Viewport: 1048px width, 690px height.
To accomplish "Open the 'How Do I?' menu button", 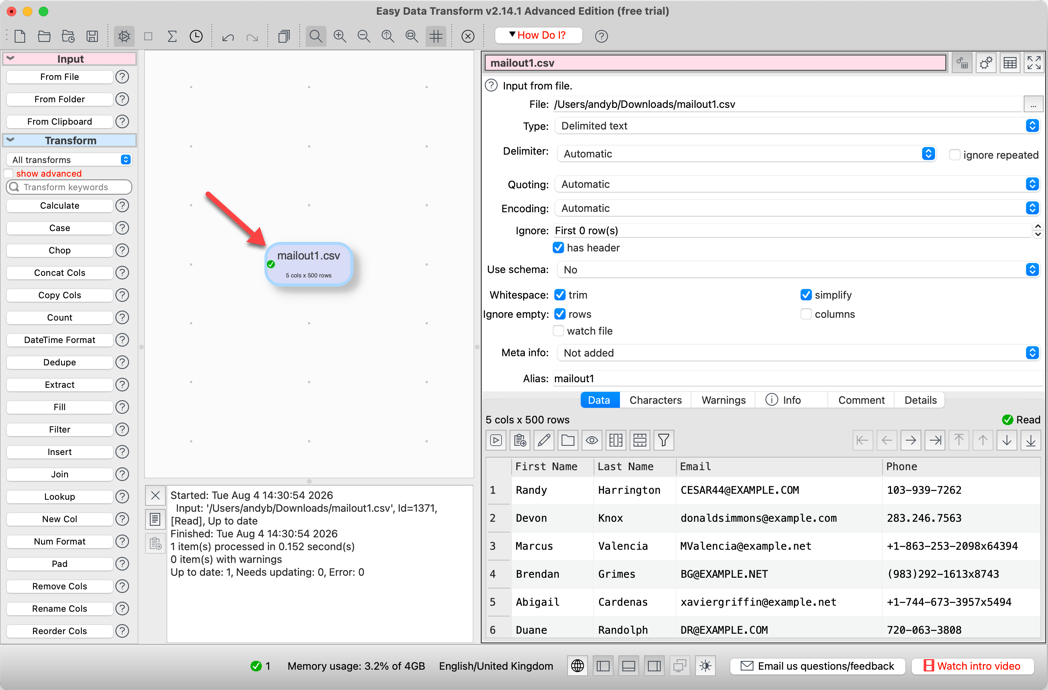I will coord(538,35).
